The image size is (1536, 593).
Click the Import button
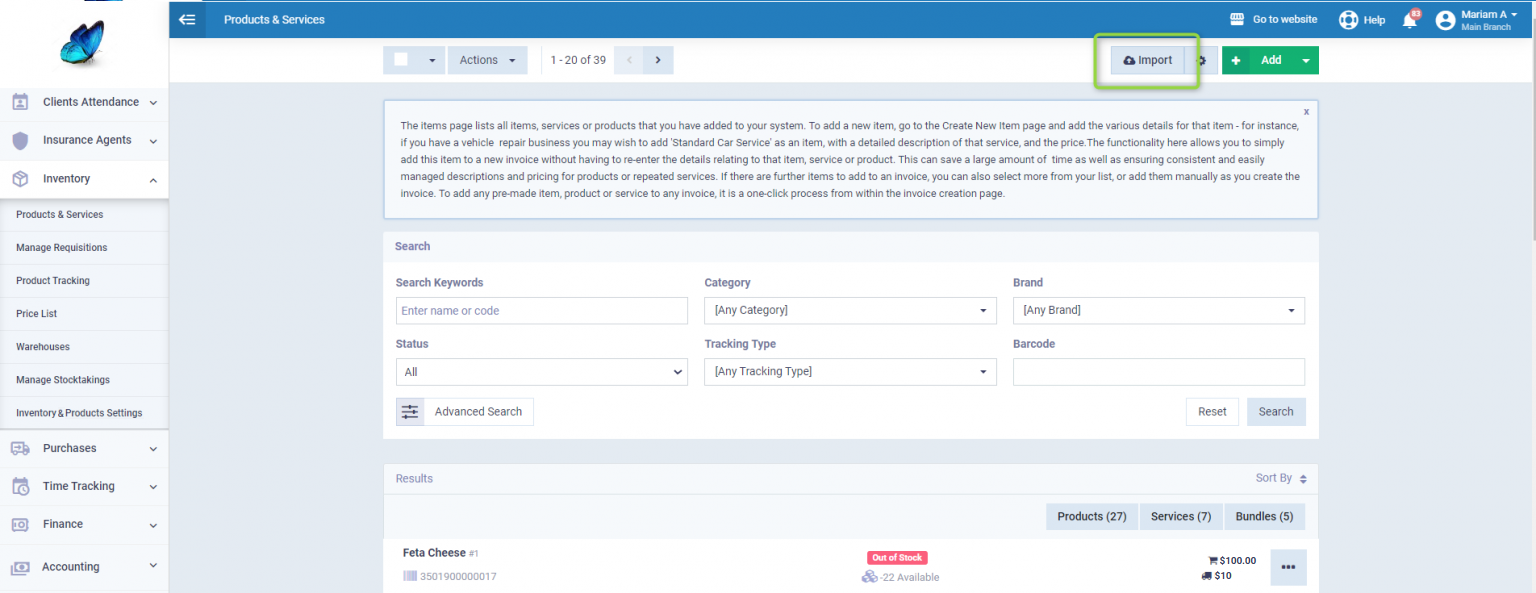click(x=1148, y=60)
